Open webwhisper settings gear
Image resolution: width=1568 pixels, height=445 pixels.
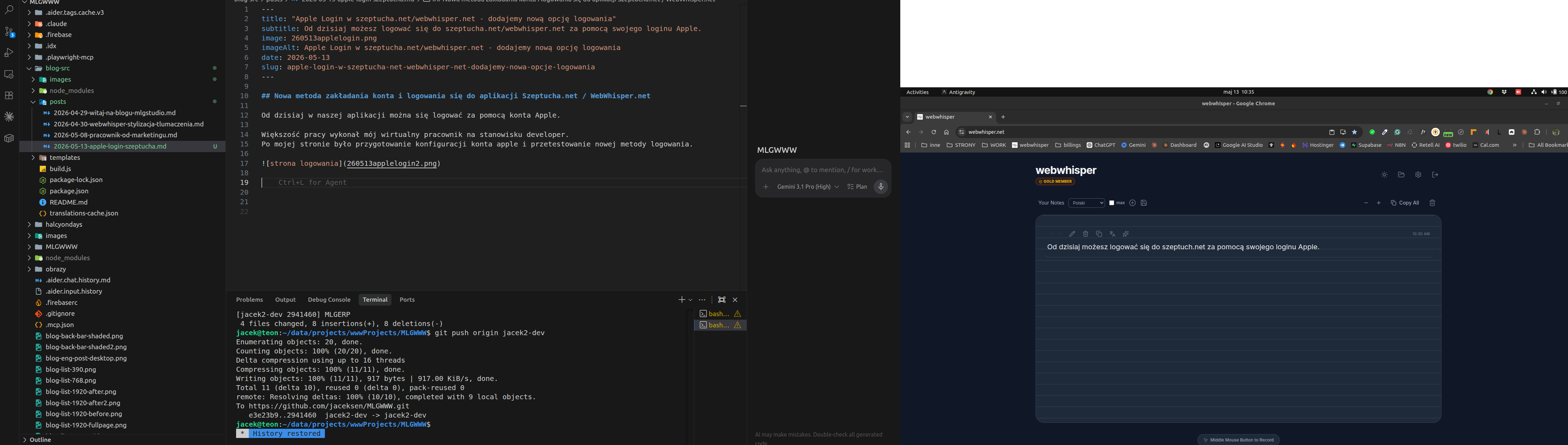[1418, 175]
